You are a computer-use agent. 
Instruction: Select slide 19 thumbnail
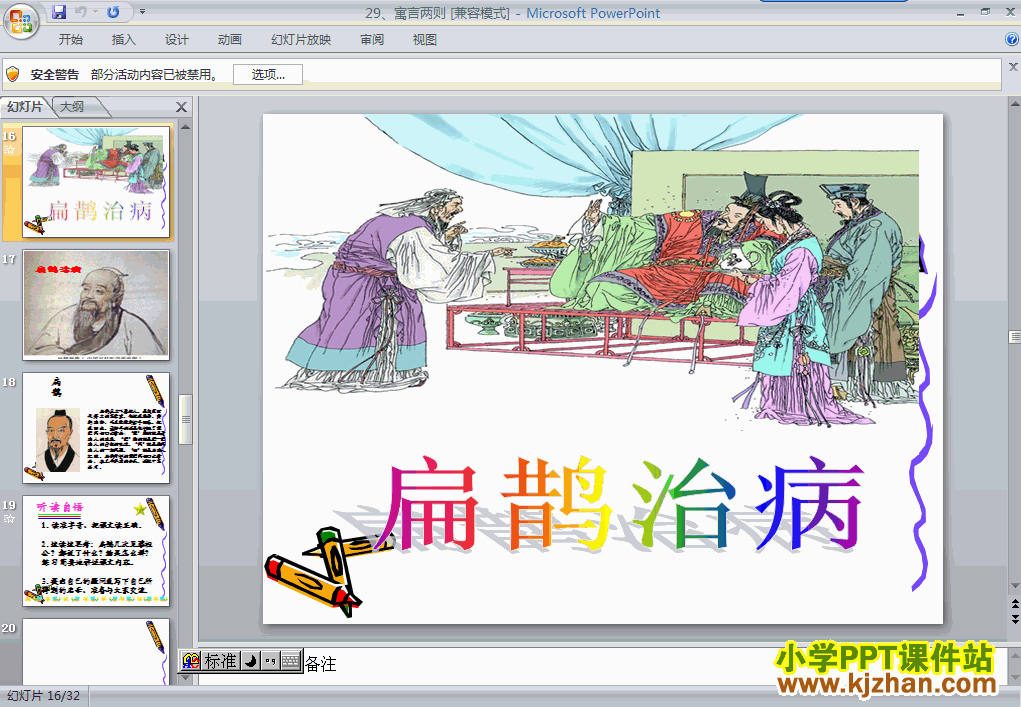[x=96, y=551]
